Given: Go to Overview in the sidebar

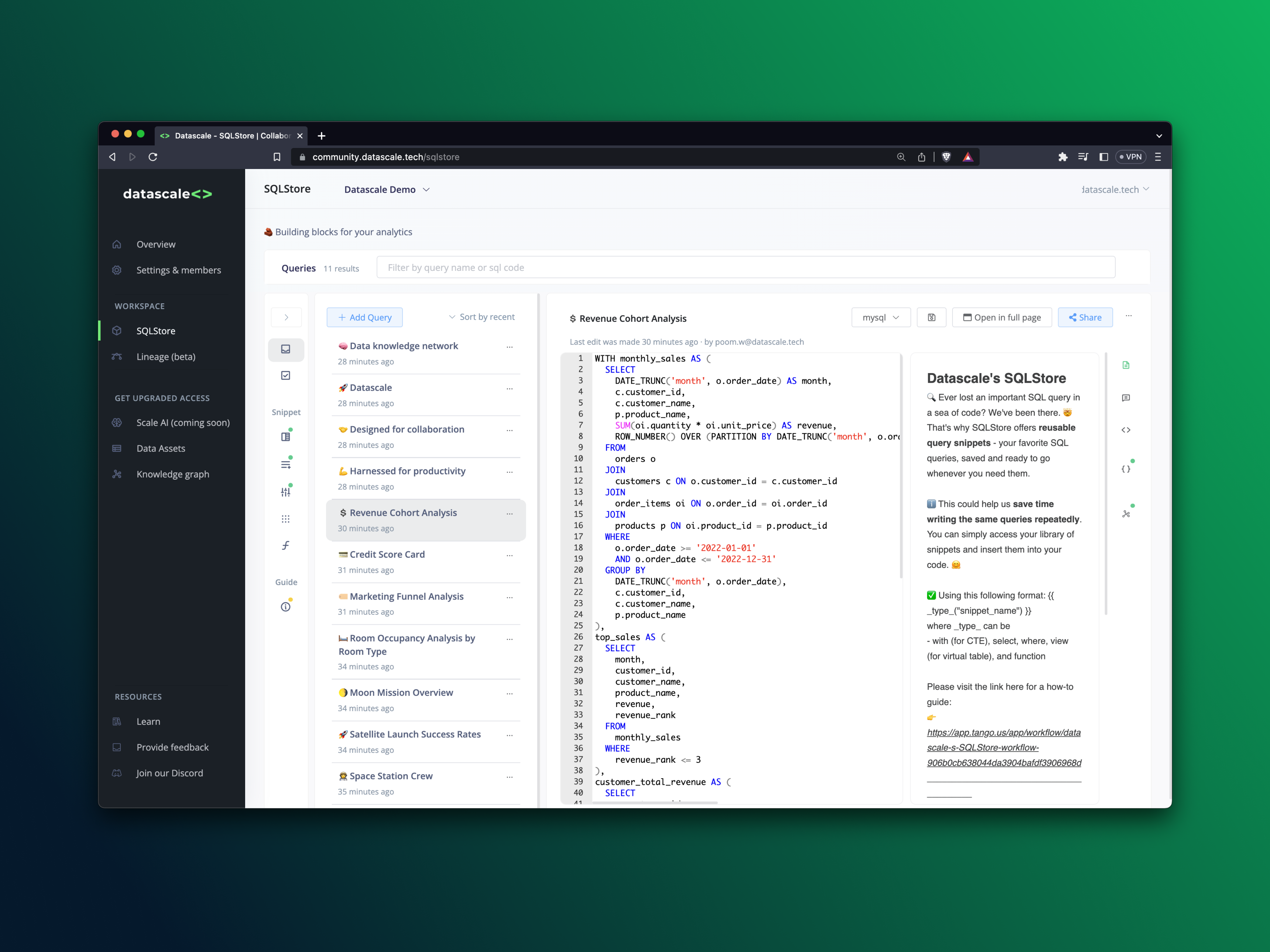Looking at the screenshot, I should click(155, 244).
